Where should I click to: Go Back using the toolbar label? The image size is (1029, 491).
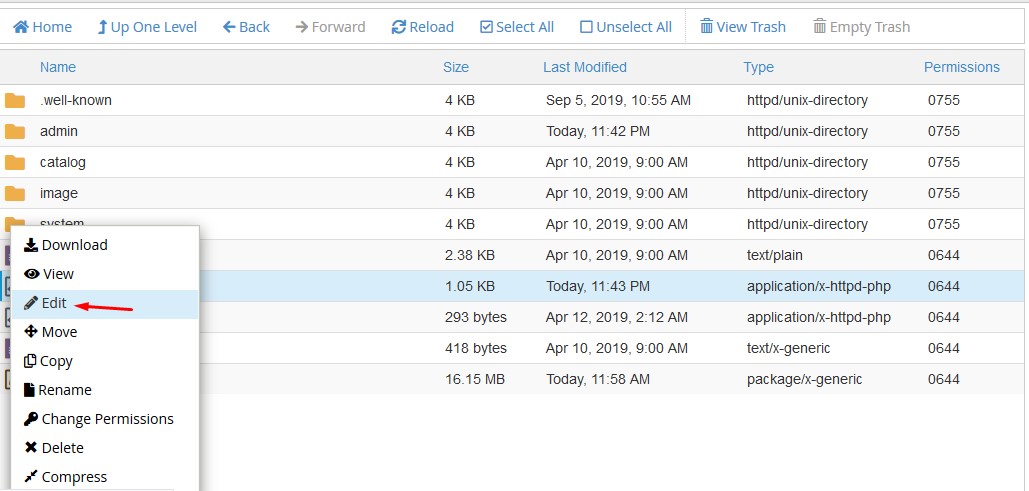click(x=254, y=27)
